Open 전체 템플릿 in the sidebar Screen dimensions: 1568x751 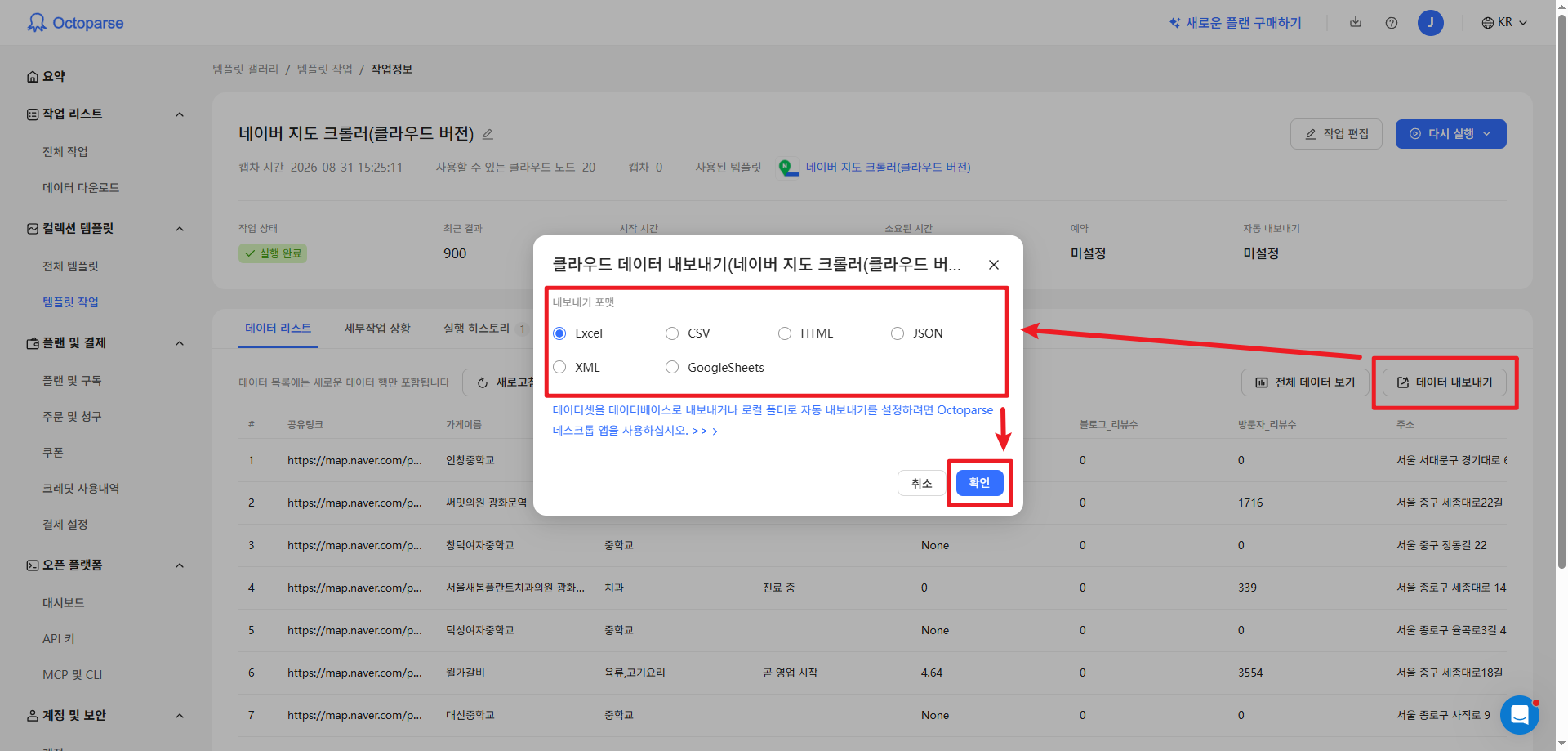tap(70, 266)
